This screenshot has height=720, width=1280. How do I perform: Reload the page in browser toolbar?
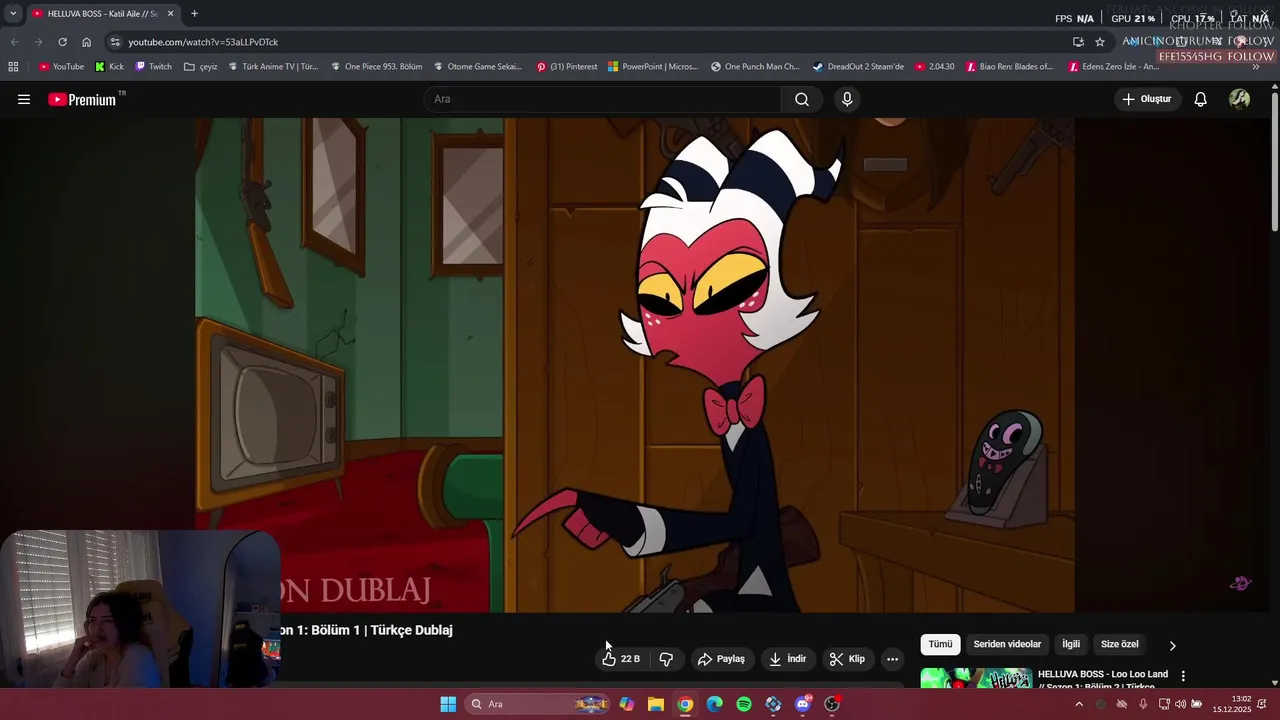click(62, 42)
